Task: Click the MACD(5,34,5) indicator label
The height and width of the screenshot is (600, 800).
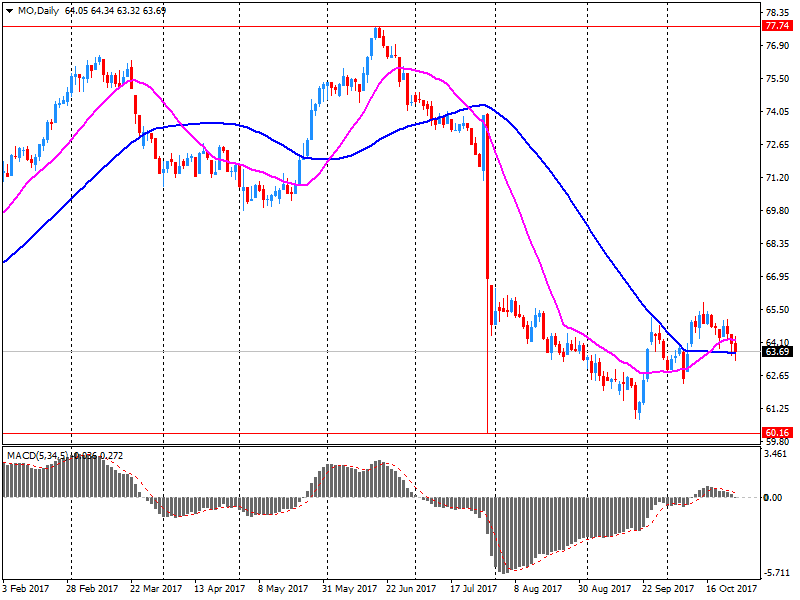Action: coord(38,456)
